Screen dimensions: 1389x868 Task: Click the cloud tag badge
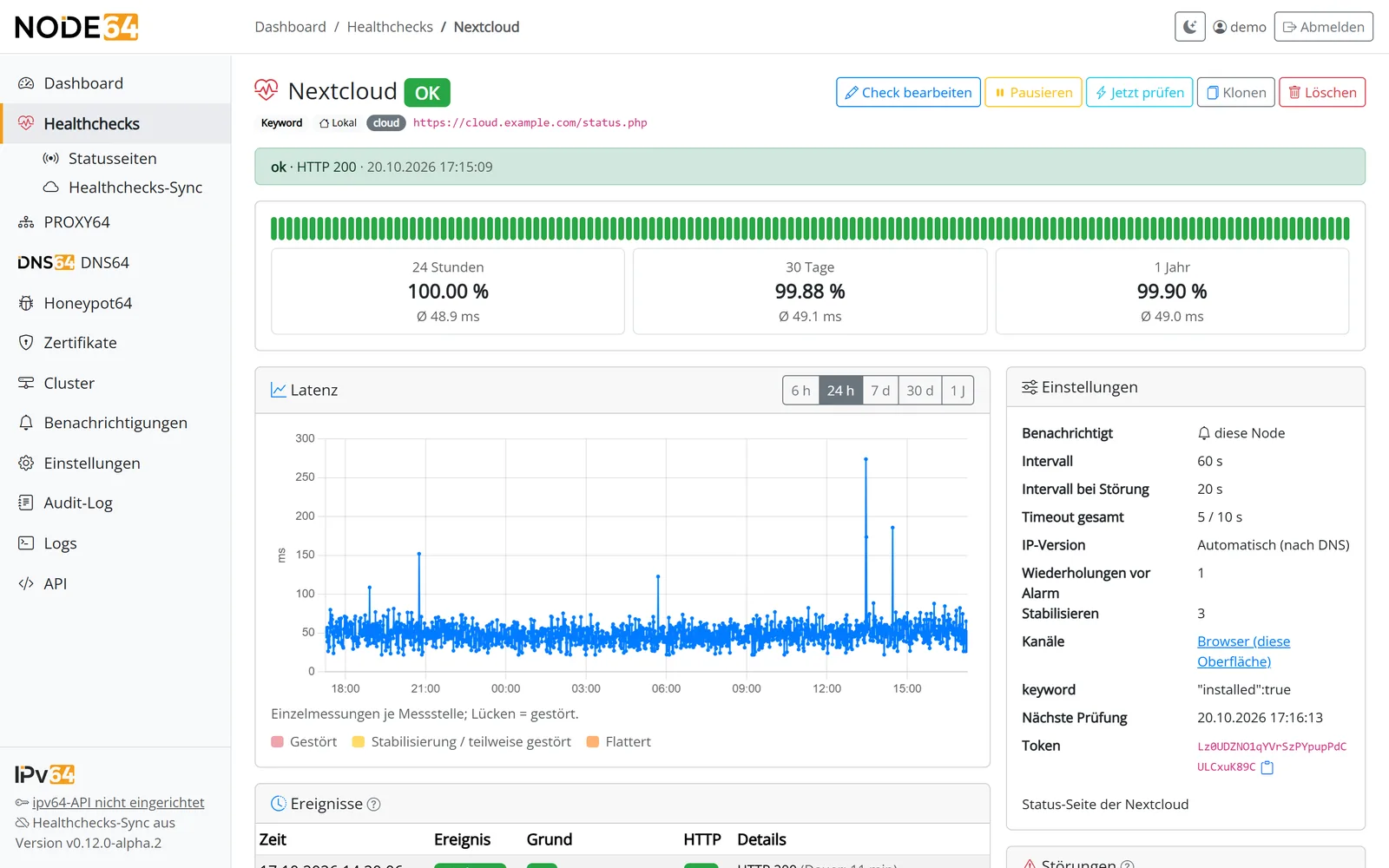386,123
